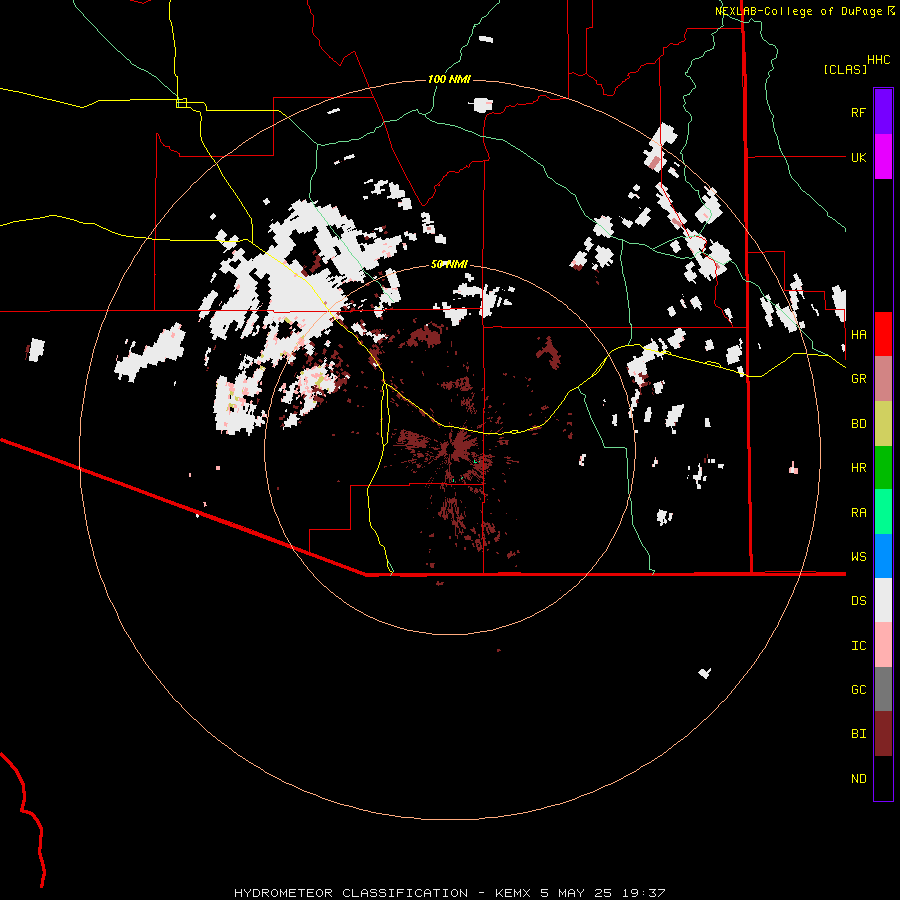Pick the dark green HR swatch
The width and height of the screenshot is (900, 900).
pyautogui.click(x=883, y=468)
